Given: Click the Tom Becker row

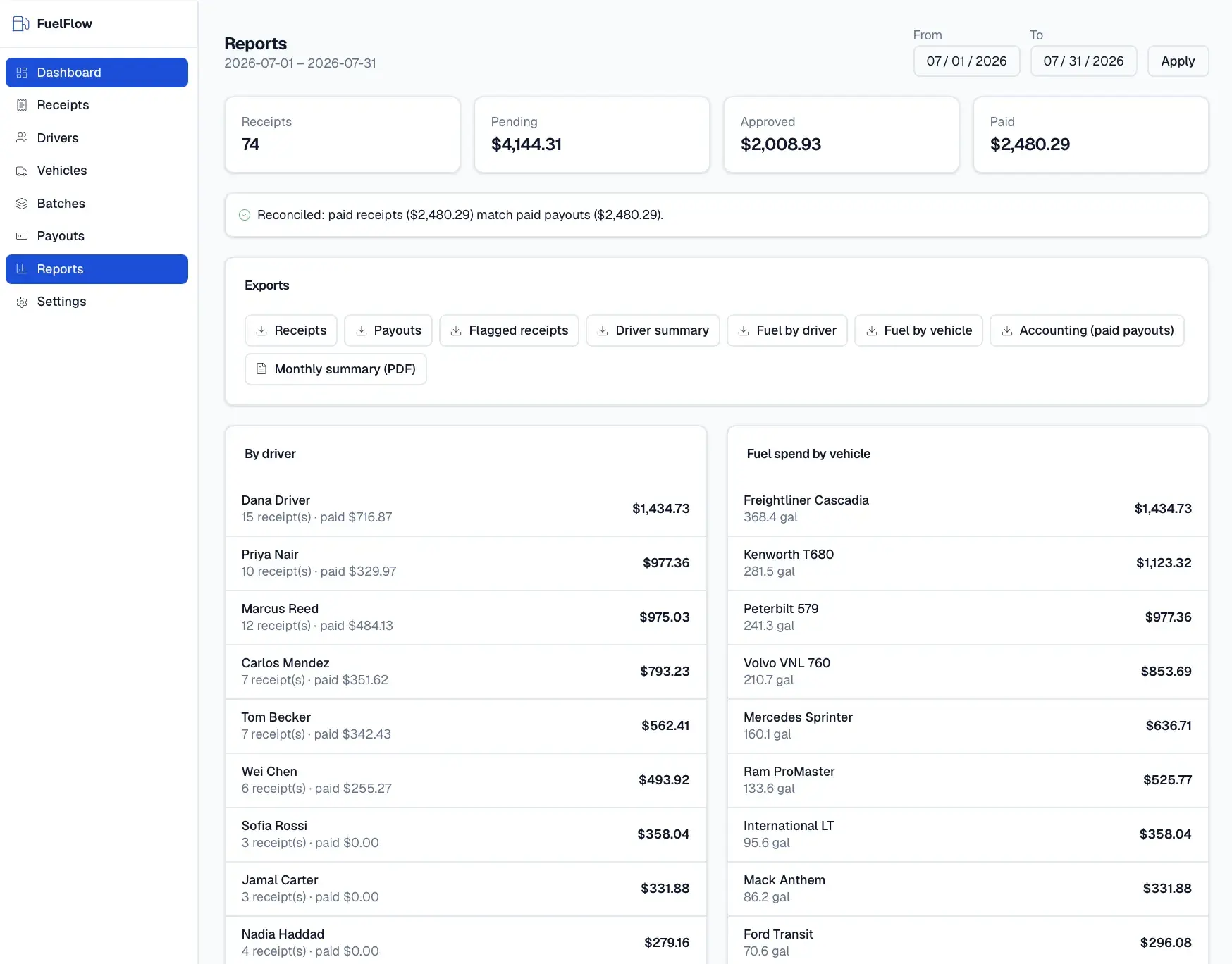Looking at the screenshot, I should (x=466, y=726).
